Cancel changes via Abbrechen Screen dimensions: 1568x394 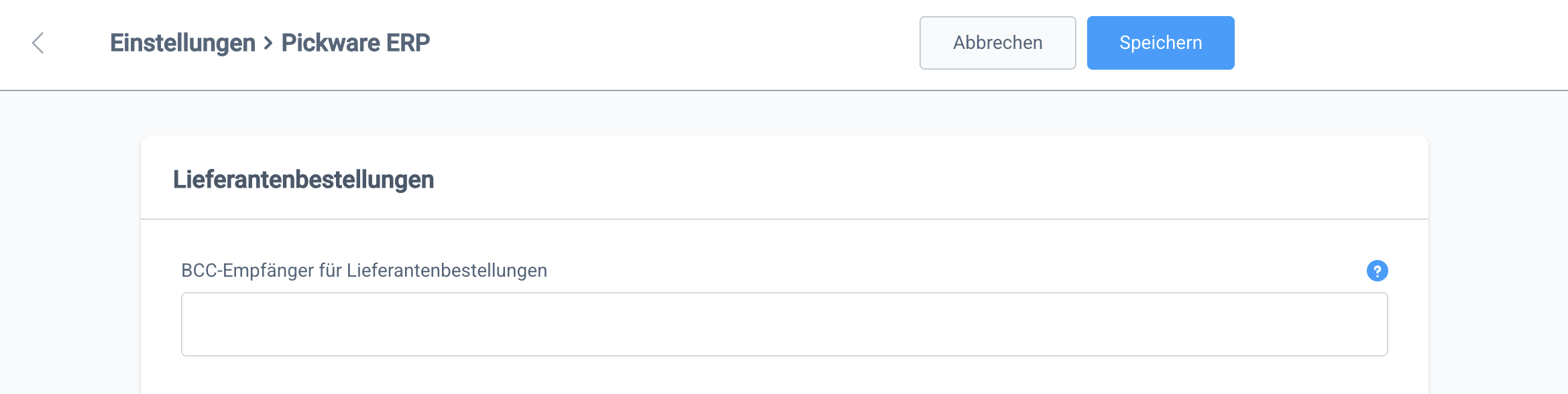click(997, 43)
